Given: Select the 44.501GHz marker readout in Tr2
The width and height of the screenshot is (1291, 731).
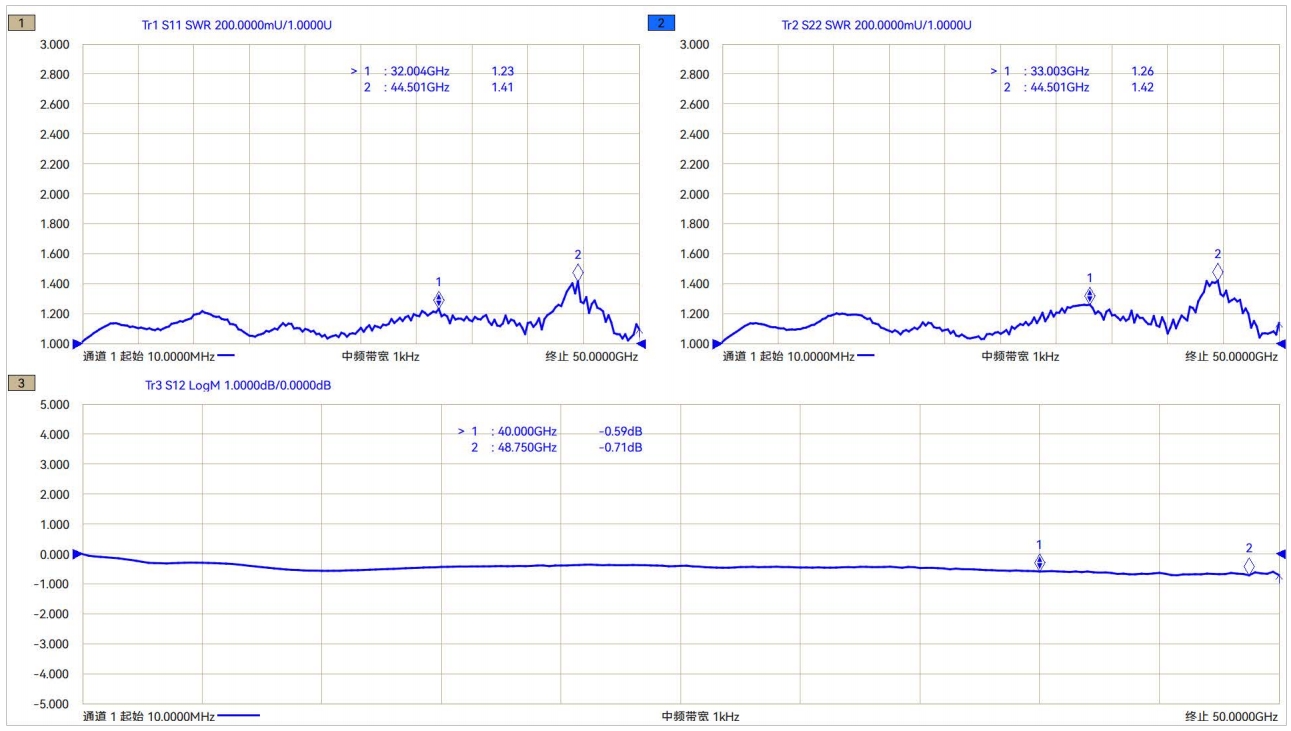Looking at the screenshot, I should point(1056,87).
